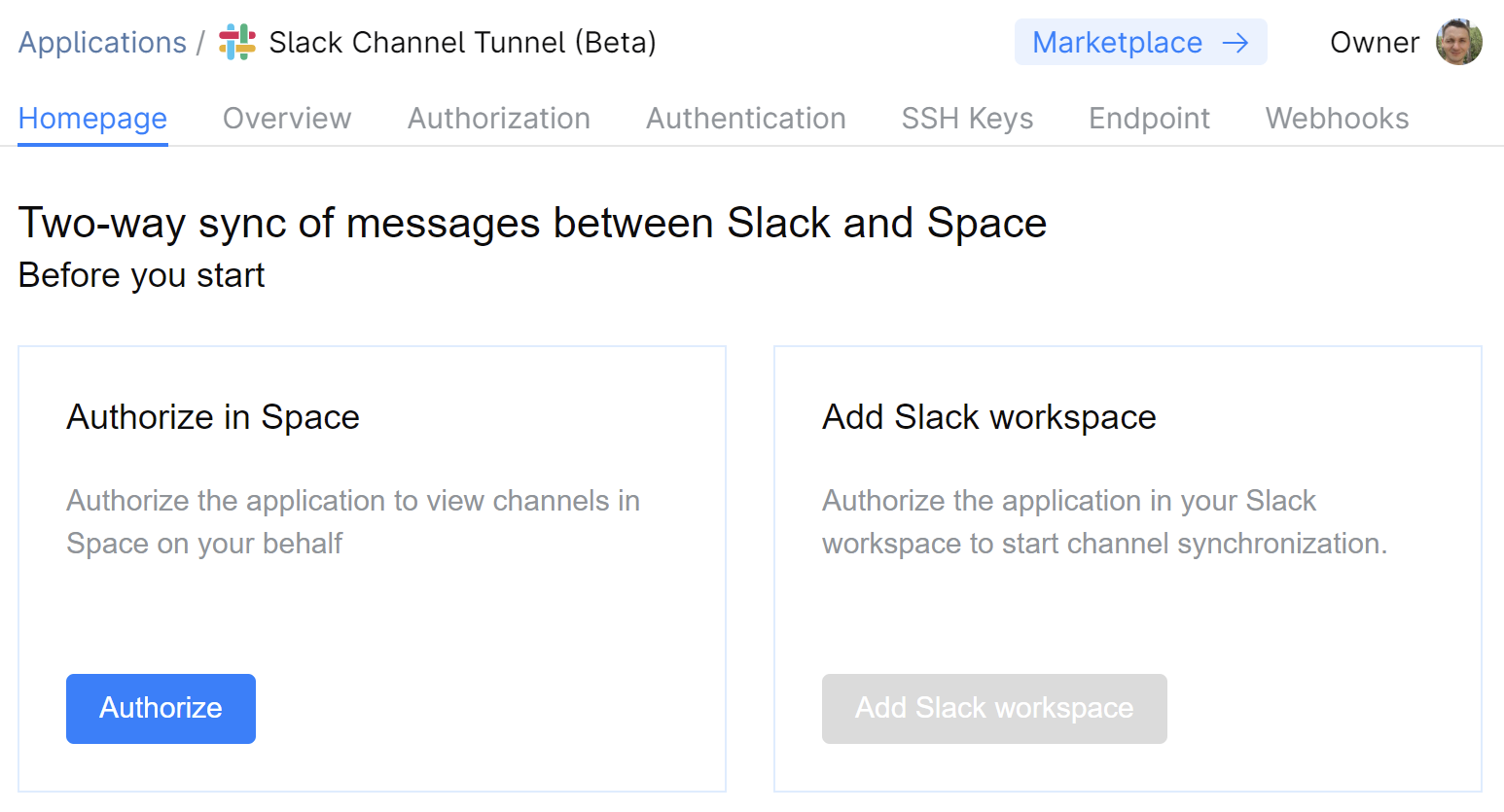Return to the Homepage tab

click(91, 118)
